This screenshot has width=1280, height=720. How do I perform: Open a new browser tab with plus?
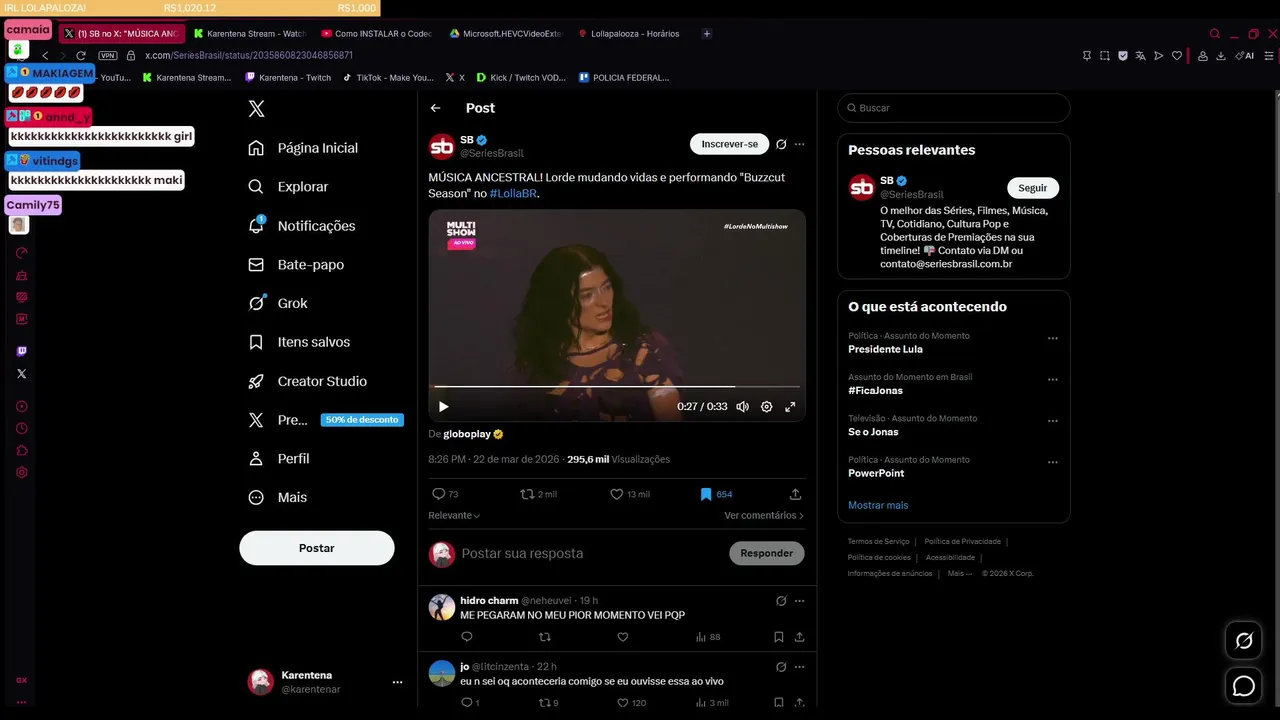(x=707, y=33)
